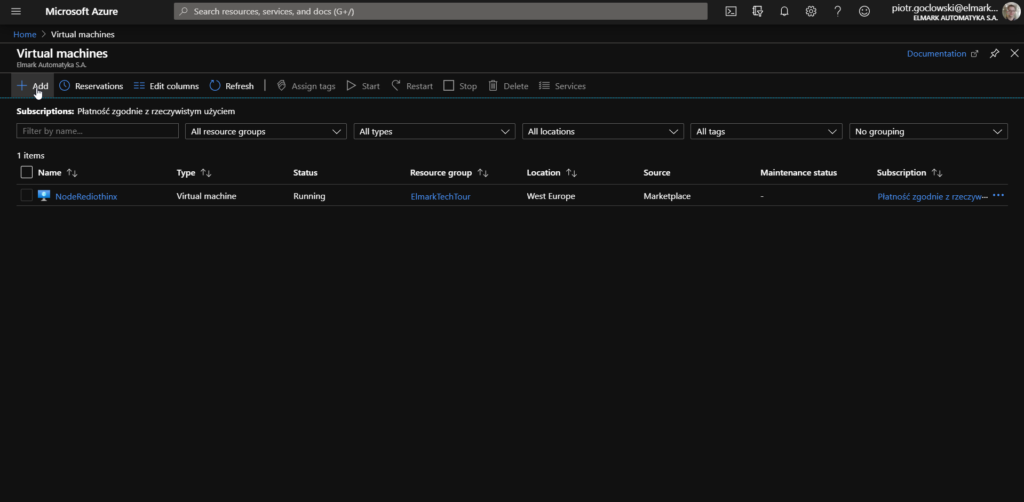Image resolution: width=1024 pixels, height=502 pixels.
Task: Click the Add virtual machine button
Action: click(33, 86)
